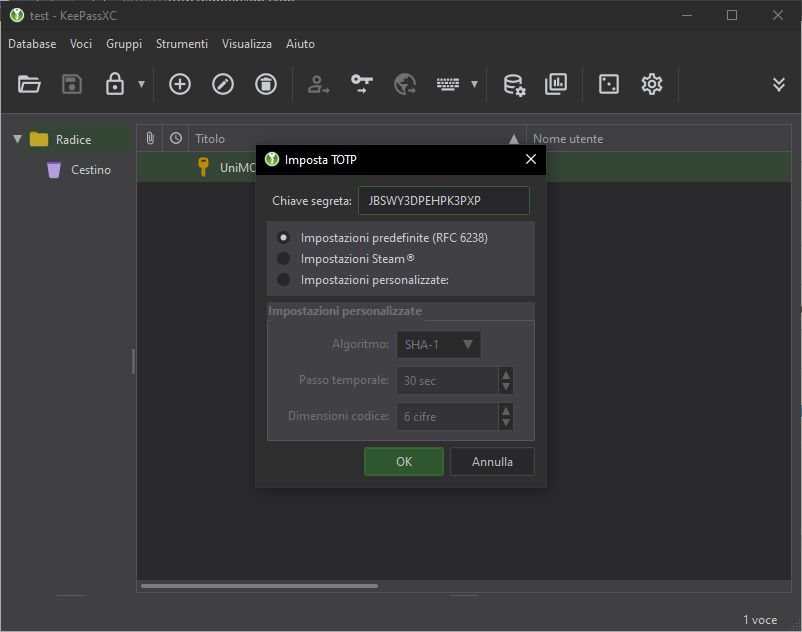Viewport: 802px width, 632px height.
Task: Click the Open Database folder icon
Action: click(29, 84)
